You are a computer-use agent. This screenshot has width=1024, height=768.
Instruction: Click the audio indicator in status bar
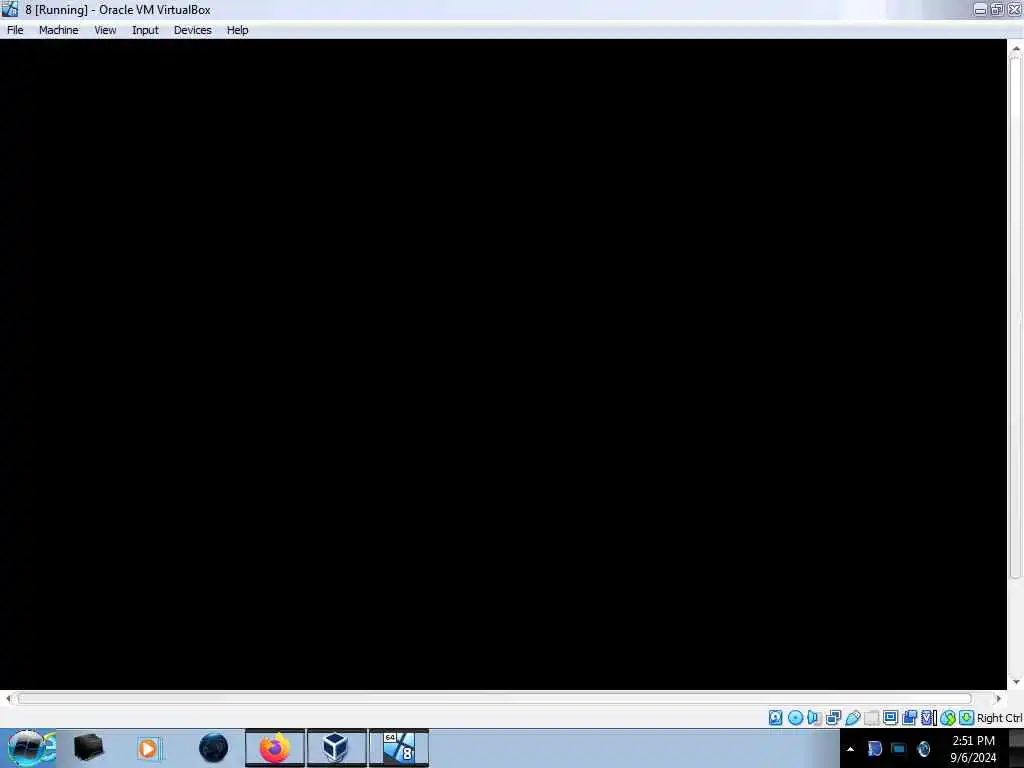tap(814, 718)
